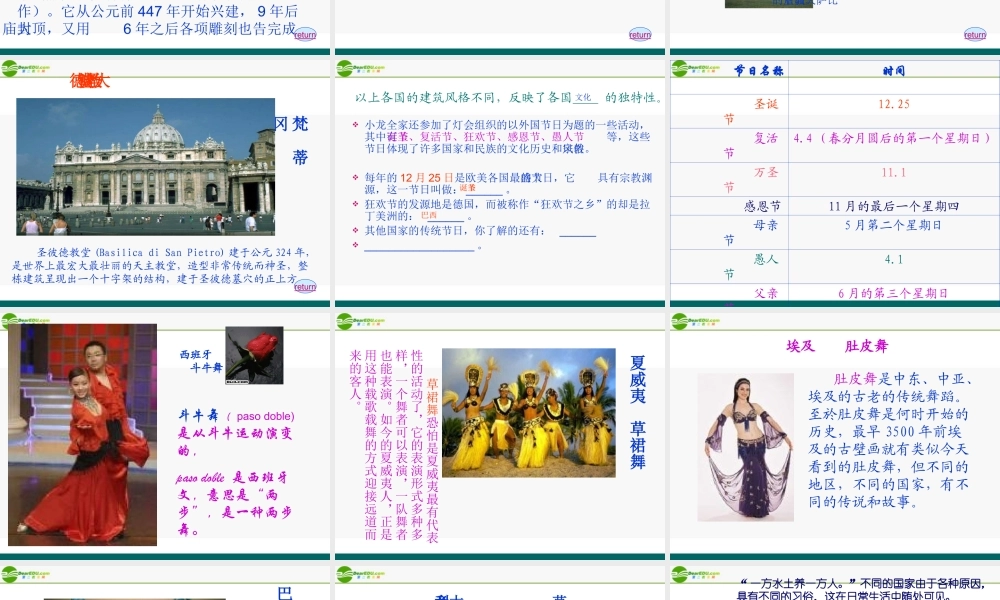This screenshot has height=600, width=1000.
Task: Select the Spanish paso doble dancers photo
Action: click(82, 434)
